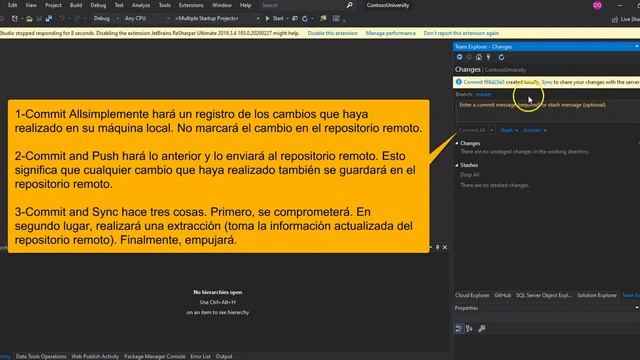The height and width of the screenshot is (360, 640).
Task: Click the Open File folder icon
Action: click(x=29, y=19)
